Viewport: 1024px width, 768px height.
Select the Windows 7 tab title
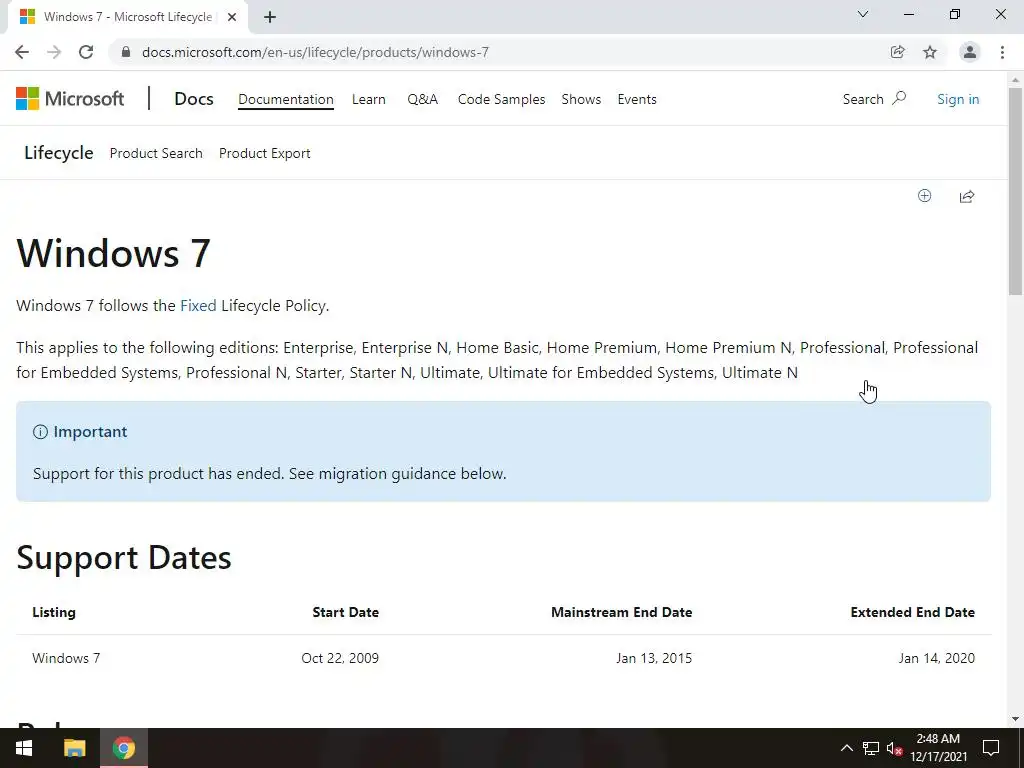(x=128, y=17)
